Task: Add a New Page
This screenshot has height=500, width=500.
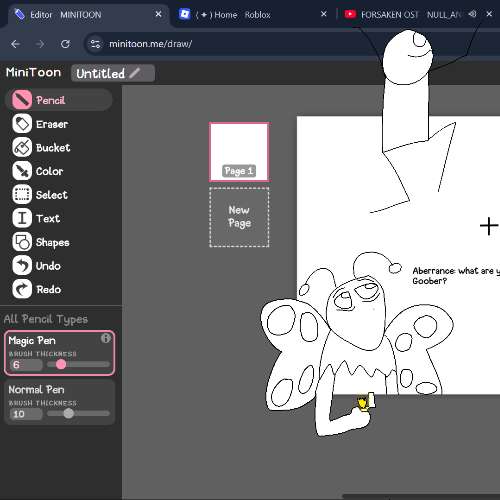Action: (x=239, y=217)
